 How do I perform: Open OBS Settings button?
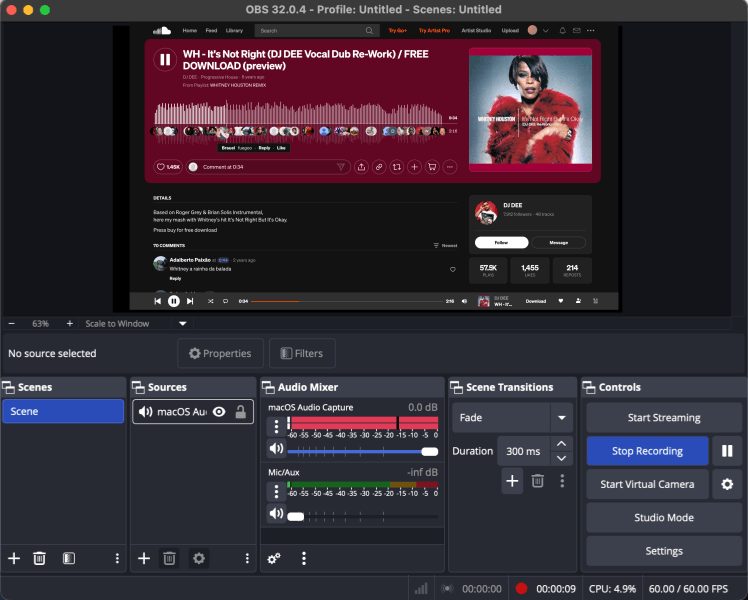pyautogui.click(x=664, y=551)
